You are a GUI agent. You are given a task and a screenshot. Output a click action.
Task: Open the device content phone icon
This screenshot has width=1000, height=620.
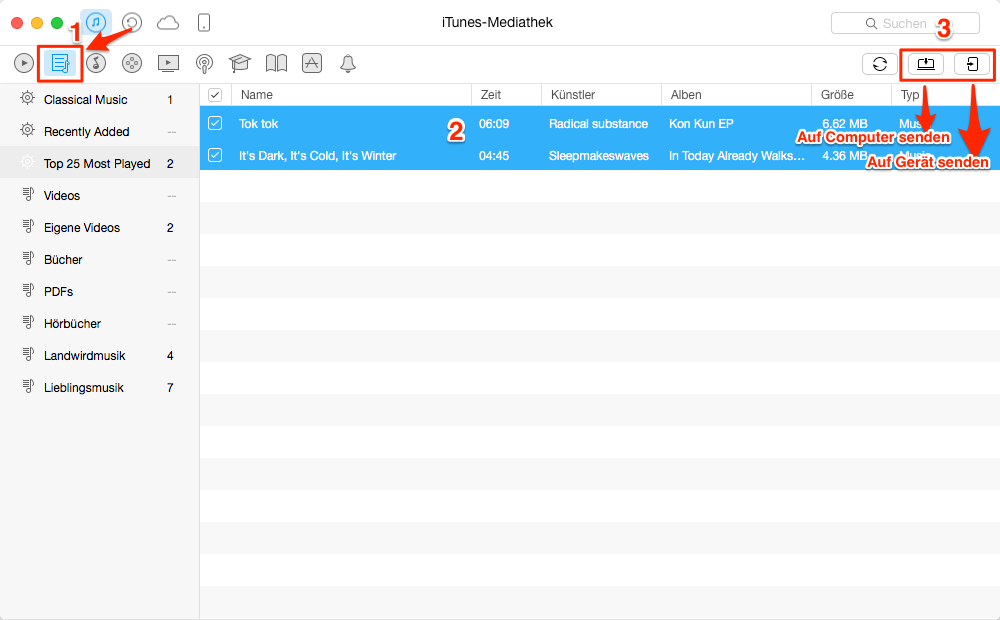point(203,23)
